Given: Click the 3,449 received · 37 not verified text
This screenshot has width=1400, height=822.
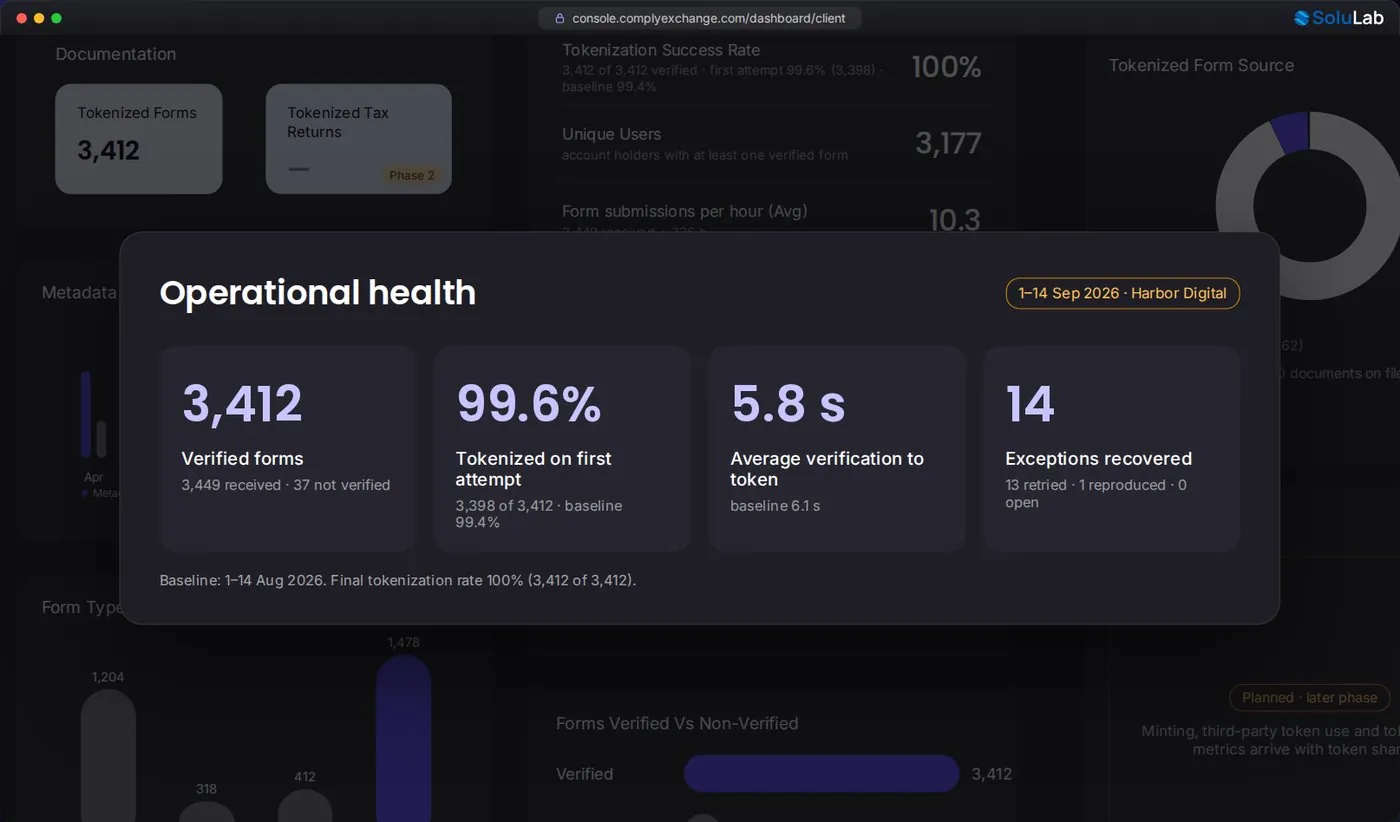Looking at the screenshot, I should (286, 485).
